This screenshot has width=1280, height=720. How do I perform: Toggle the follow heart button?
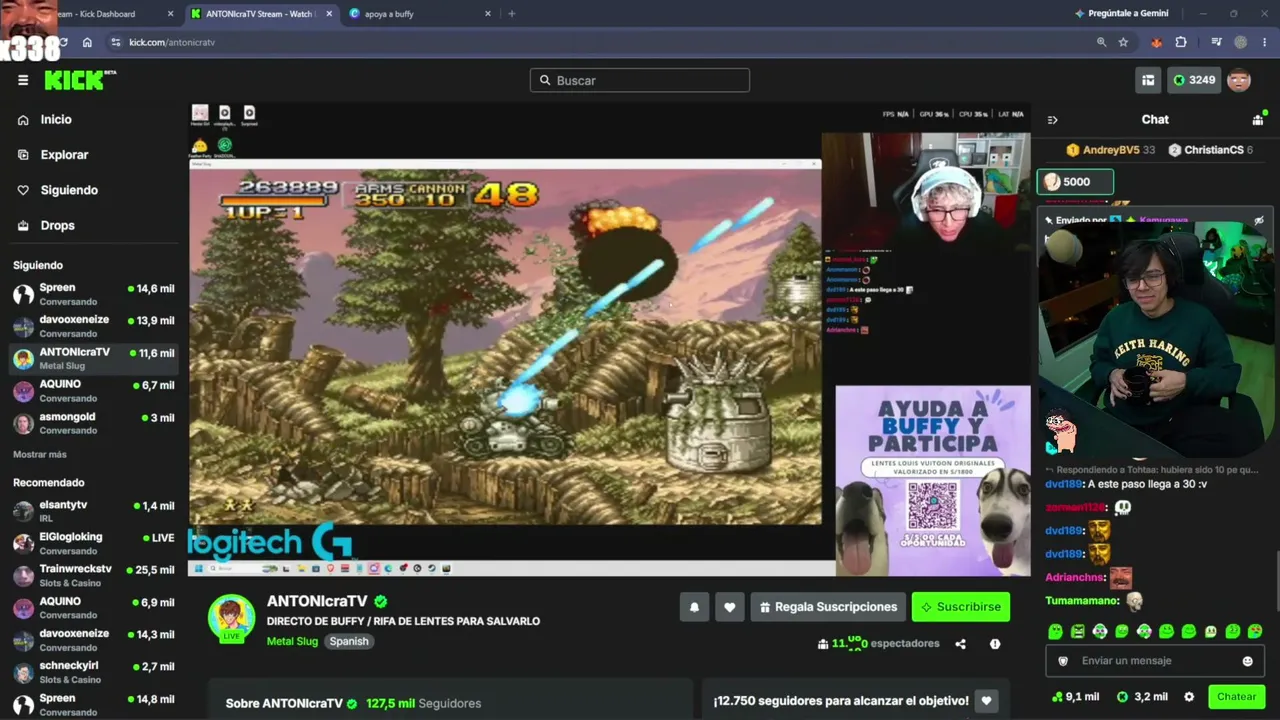click(730, 607)
